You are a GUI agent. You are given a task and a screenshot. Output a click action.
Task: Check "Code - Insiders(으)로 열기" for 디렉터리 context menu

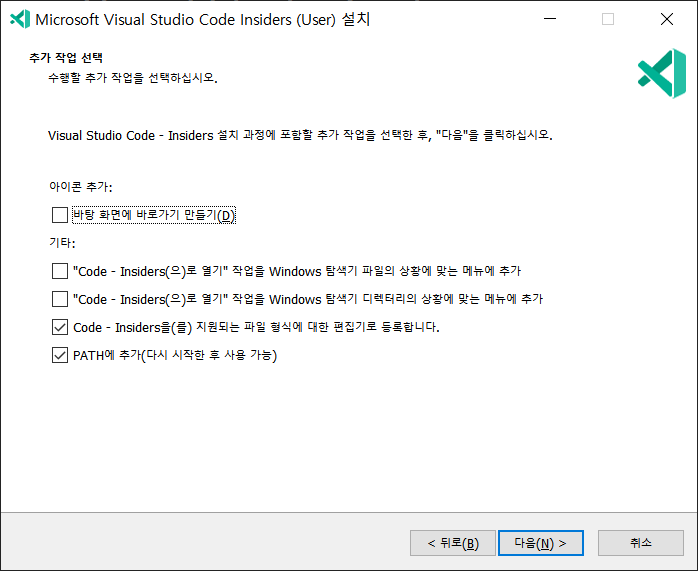(60, 299)
